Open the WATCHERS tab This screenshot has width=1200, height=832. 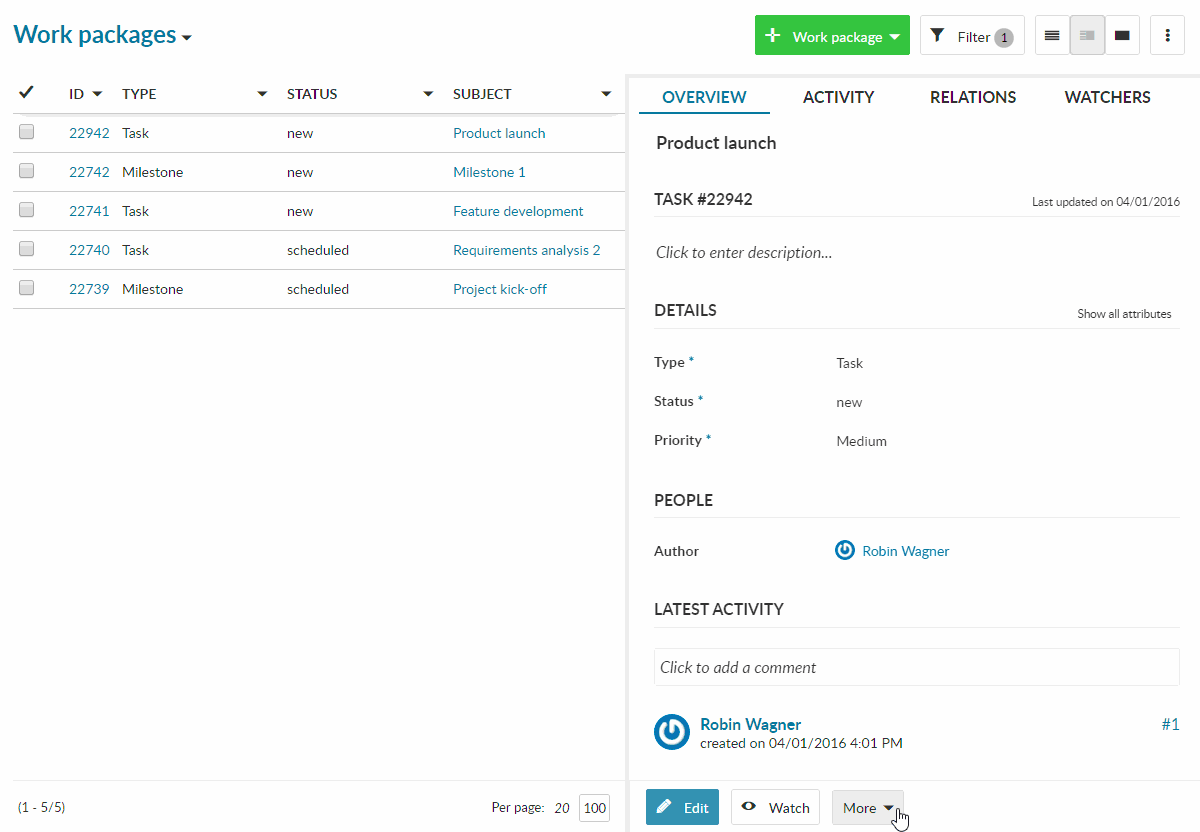point(1107,97)
